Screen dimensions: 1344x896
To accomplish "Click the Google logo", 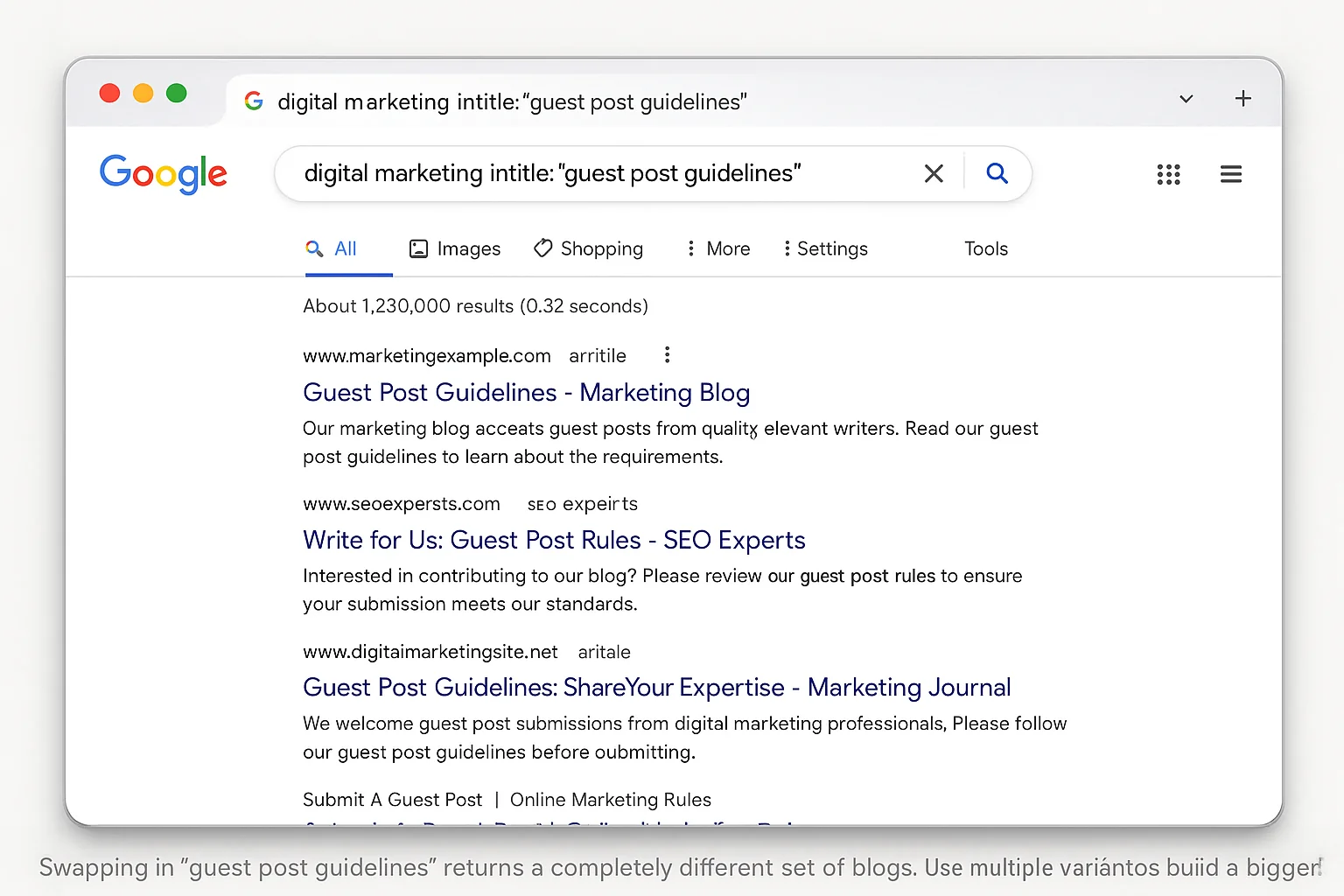I will [x=163, y=174].
